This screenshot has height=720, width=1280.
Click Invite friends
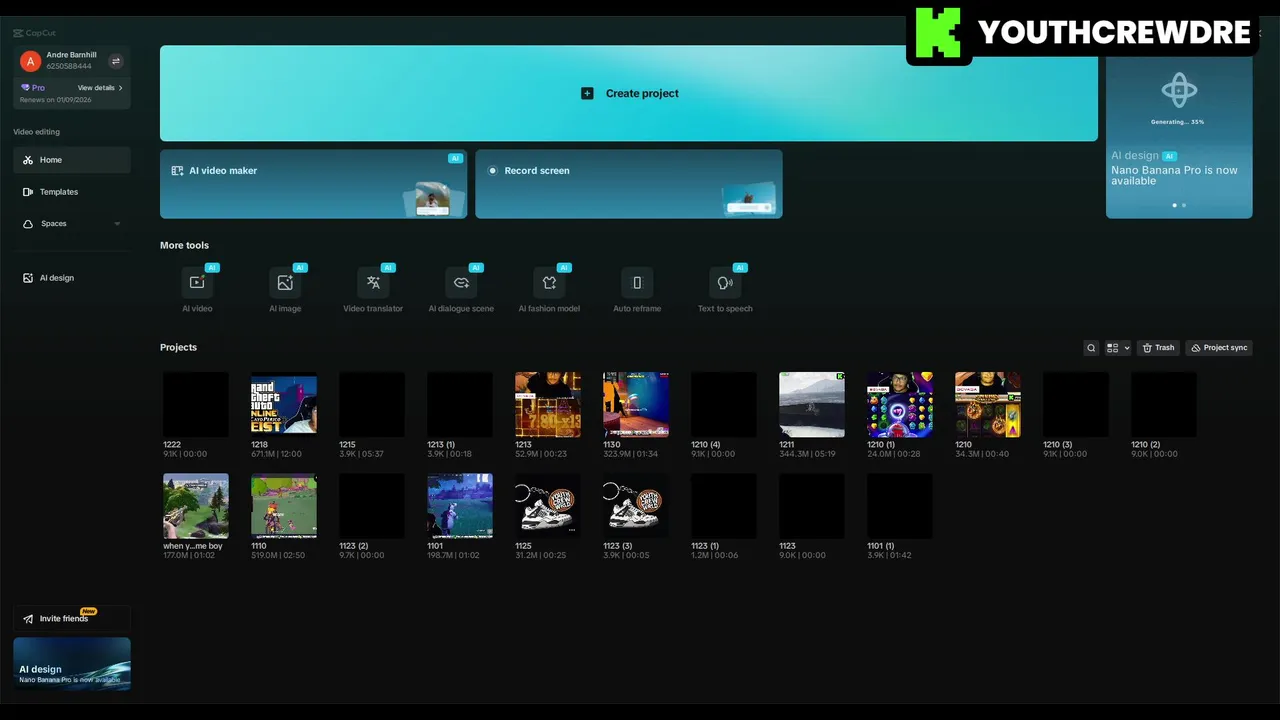coord(72,619)
